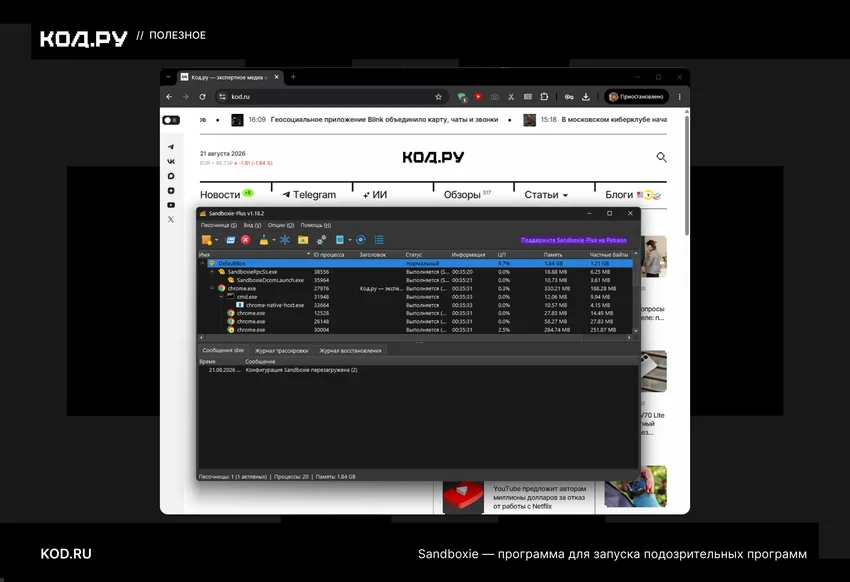Viewport: 850px width, 582px height.
Task: Open the Помощь menu
Action: click(315, 225)
